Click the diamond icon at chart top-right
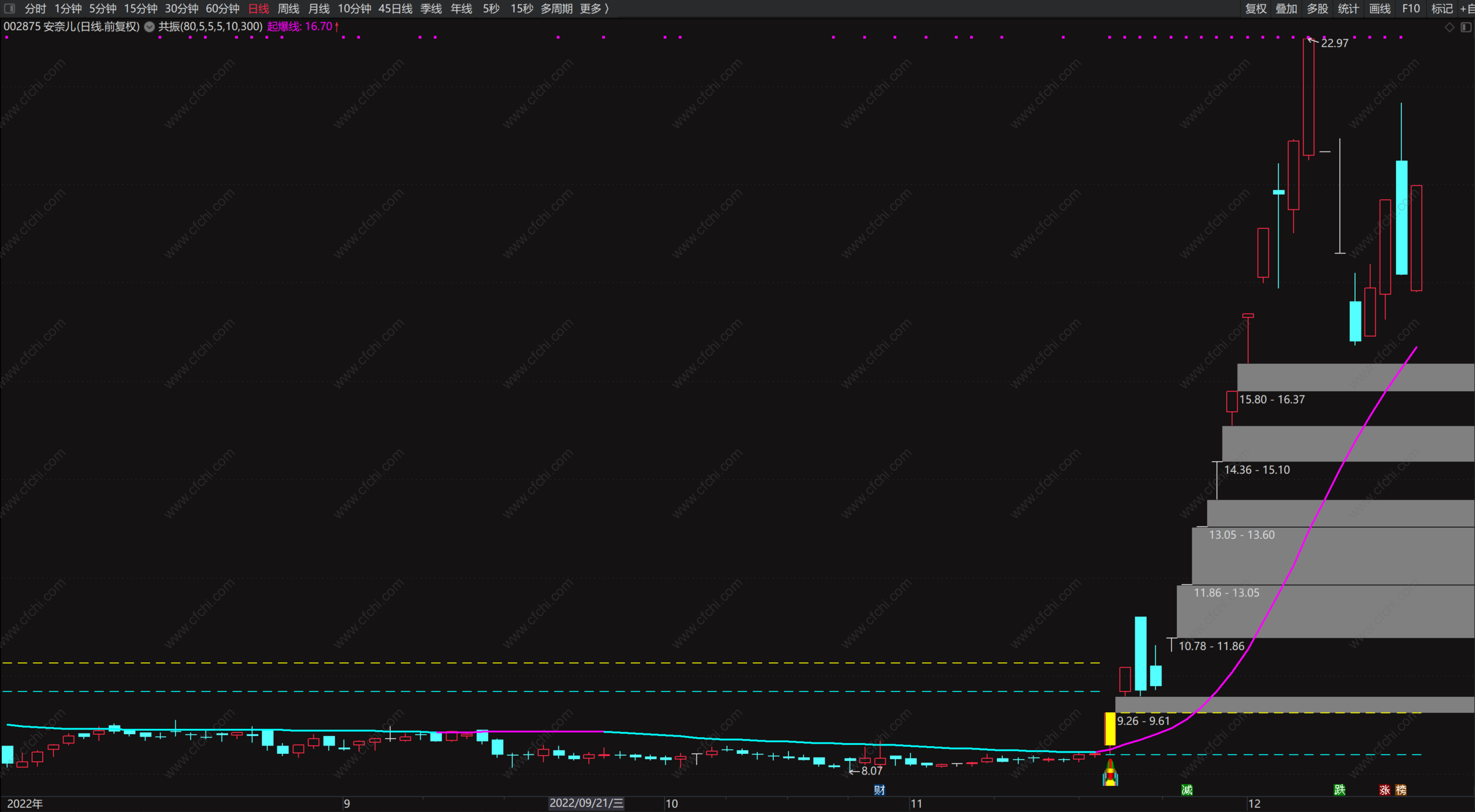 tap(1449, 27)
